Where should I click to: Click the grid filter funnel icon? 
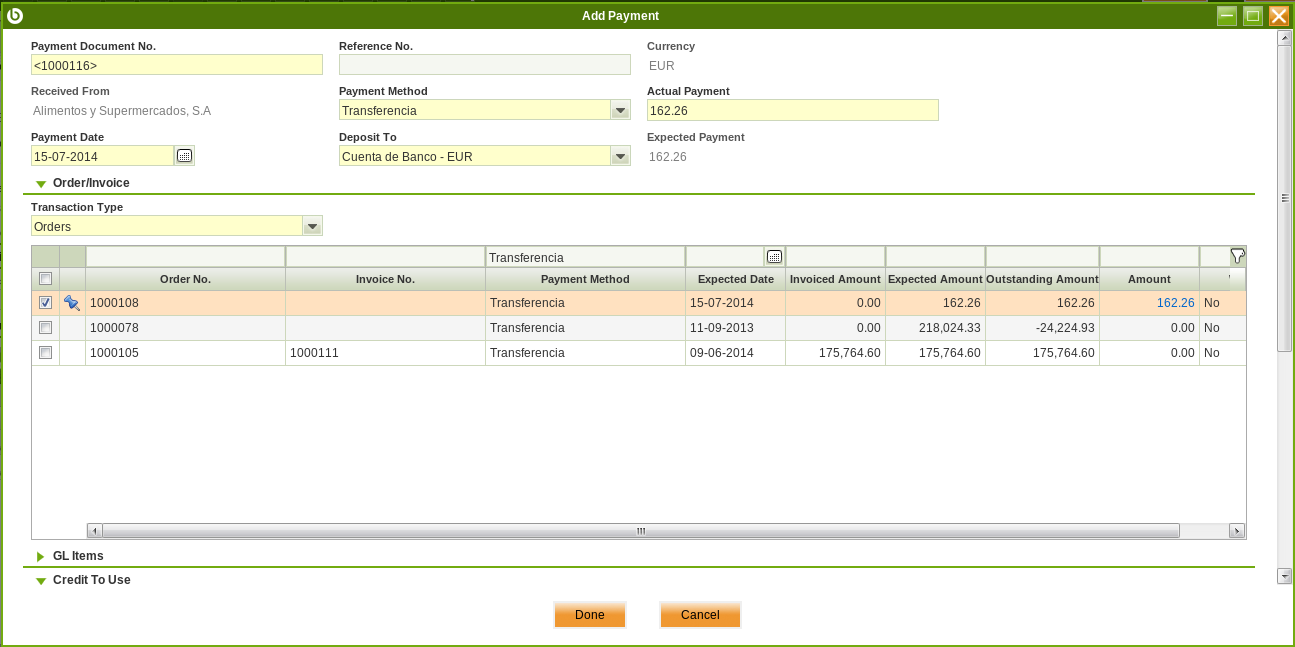(1237, 256)
